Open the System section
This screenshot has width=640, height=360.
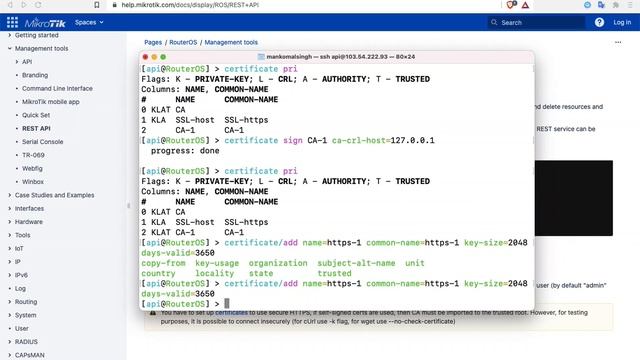tap(26, 315)
